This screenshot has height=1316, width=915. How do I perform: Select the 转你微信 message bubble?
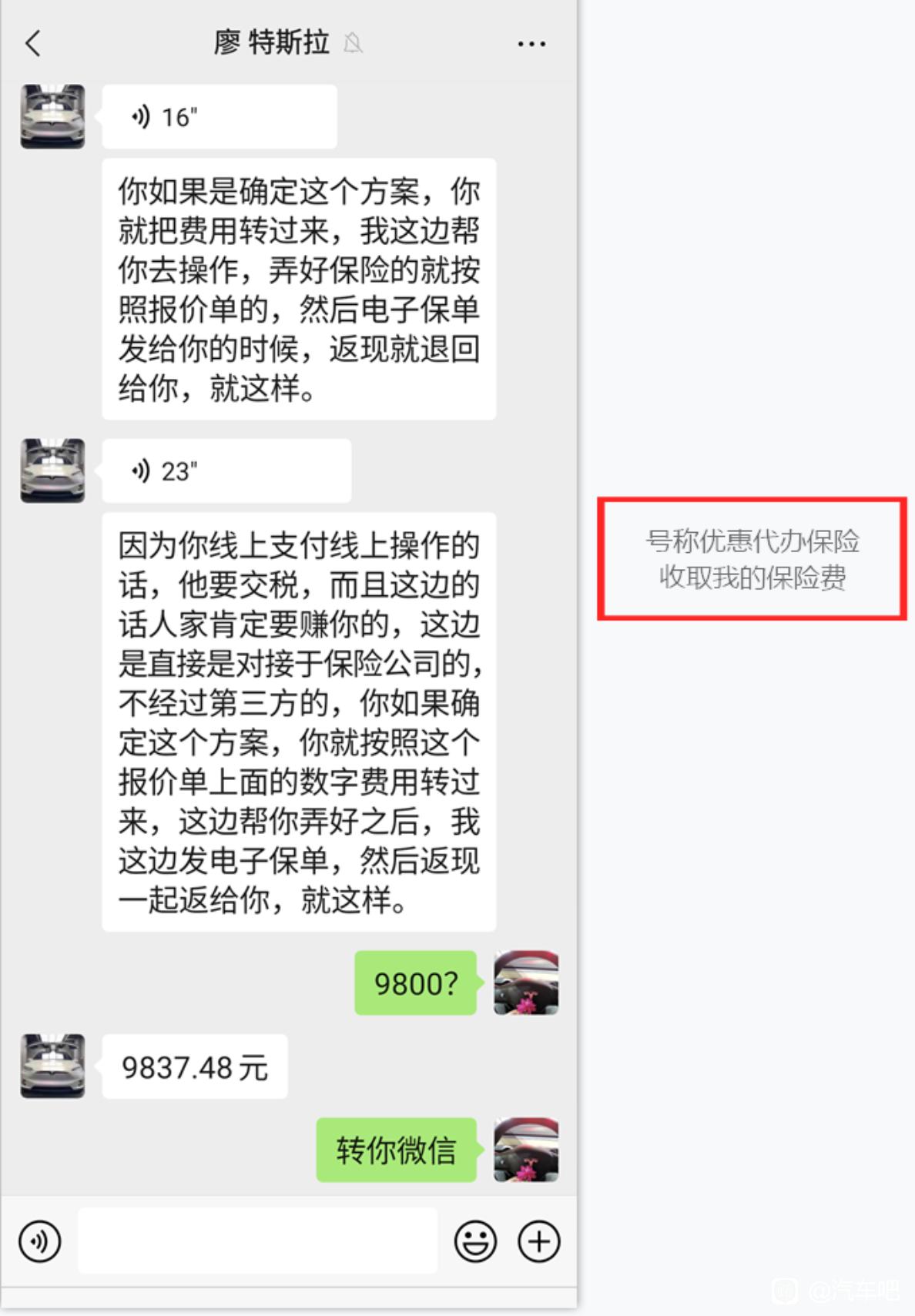pyautogui.click(x=397, y=1150)
